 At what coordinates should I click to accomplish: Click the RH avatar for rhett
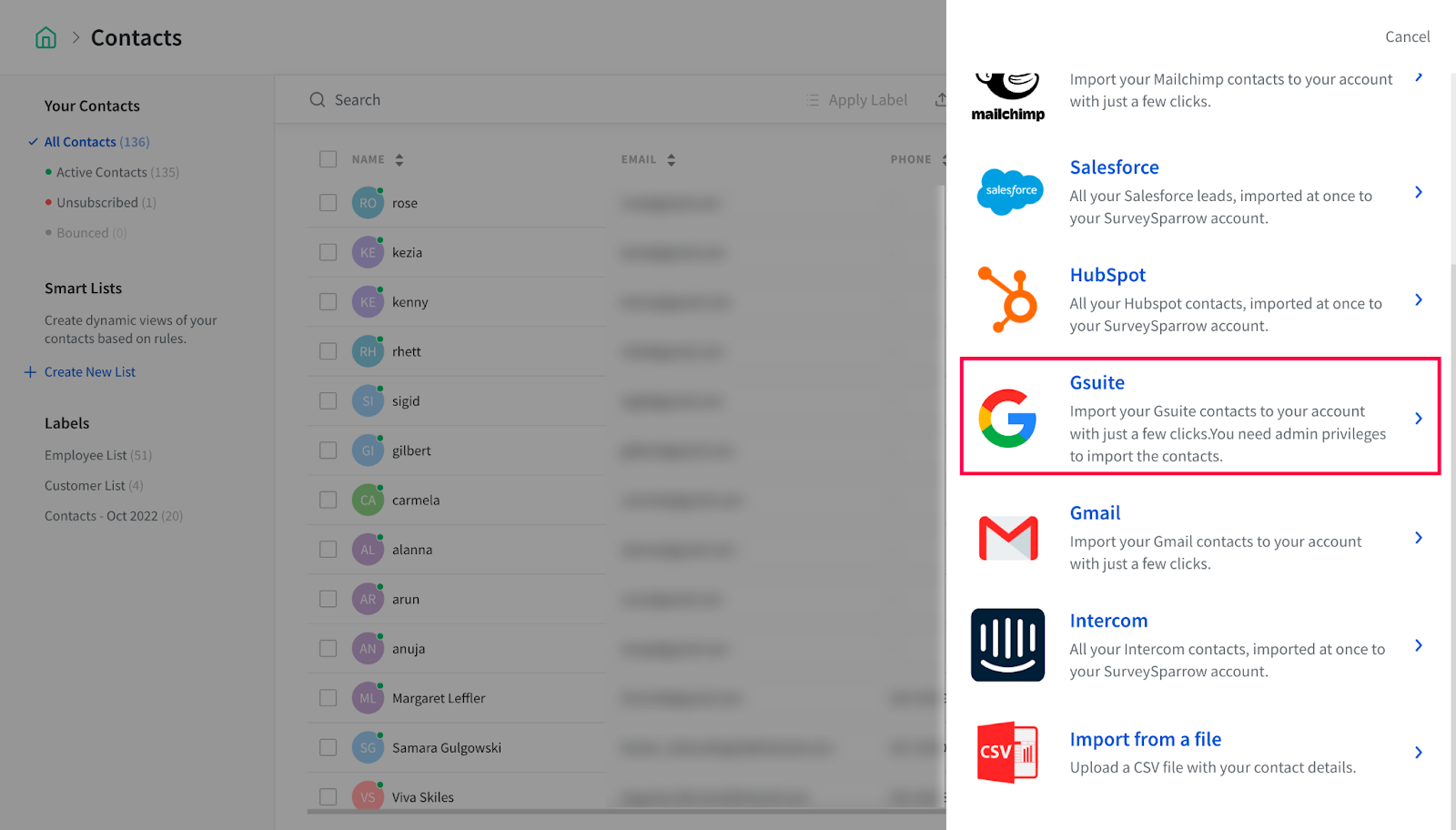click(x=368, y=351)
